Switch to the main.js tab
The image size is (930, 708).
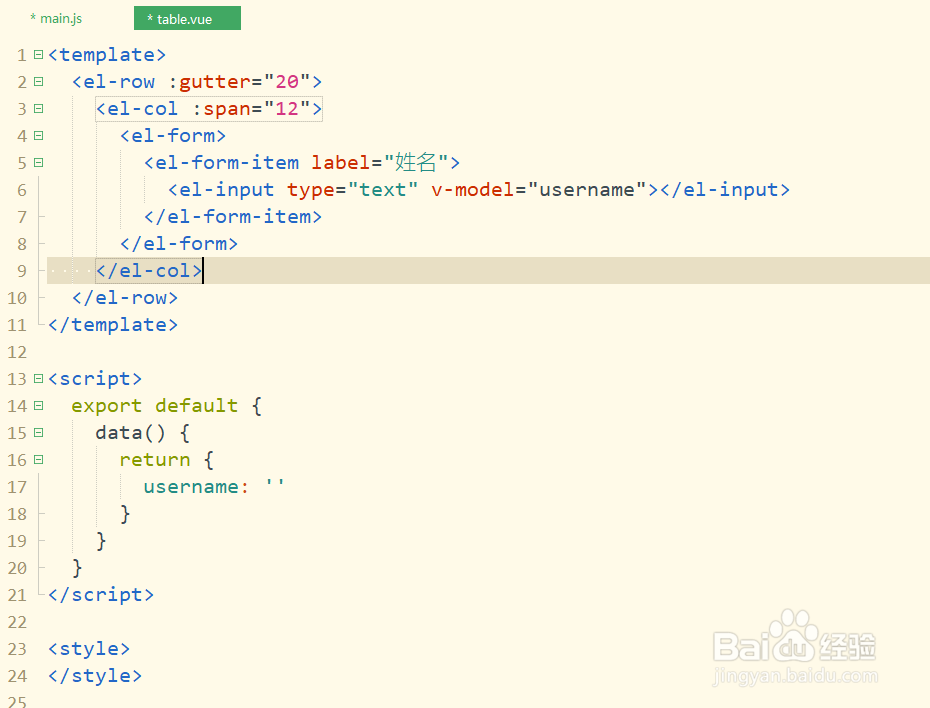pos(56,18)
